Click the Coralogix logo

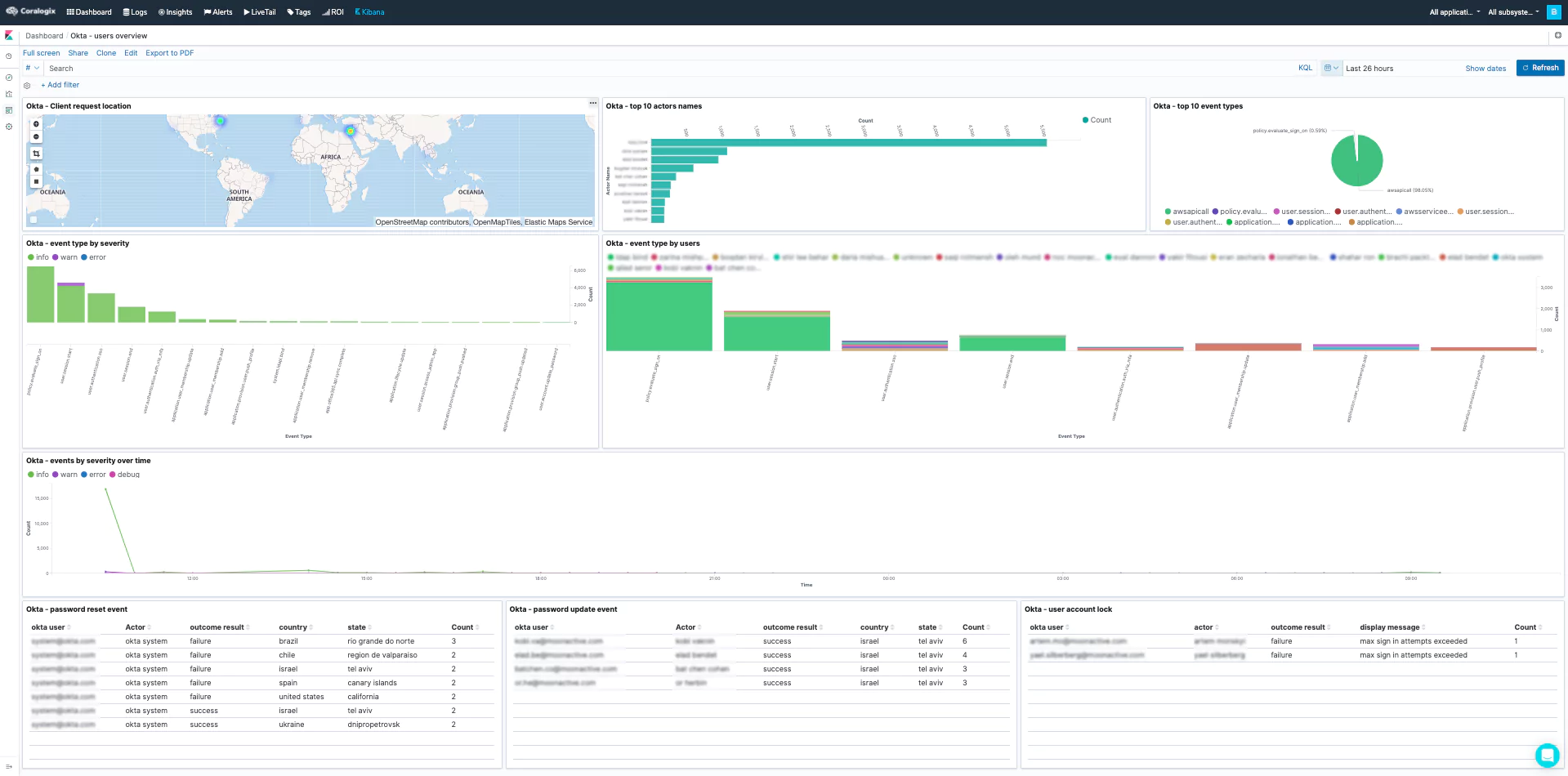tap(31, 11)
